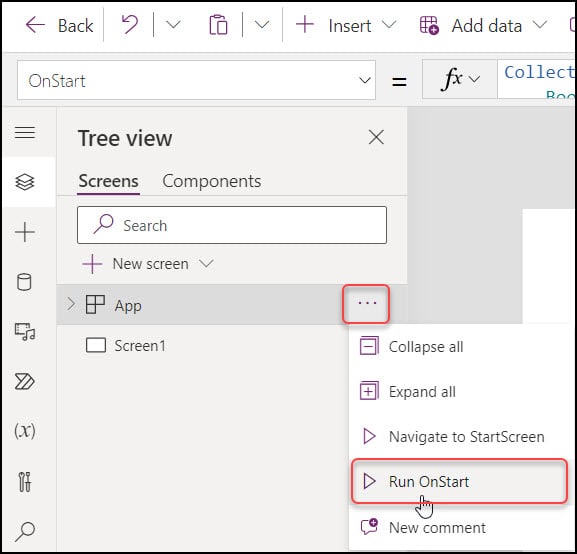Screen dimensions: 577x554
Task: Click the Paste clipboard icon
Action: pos(218,25)
